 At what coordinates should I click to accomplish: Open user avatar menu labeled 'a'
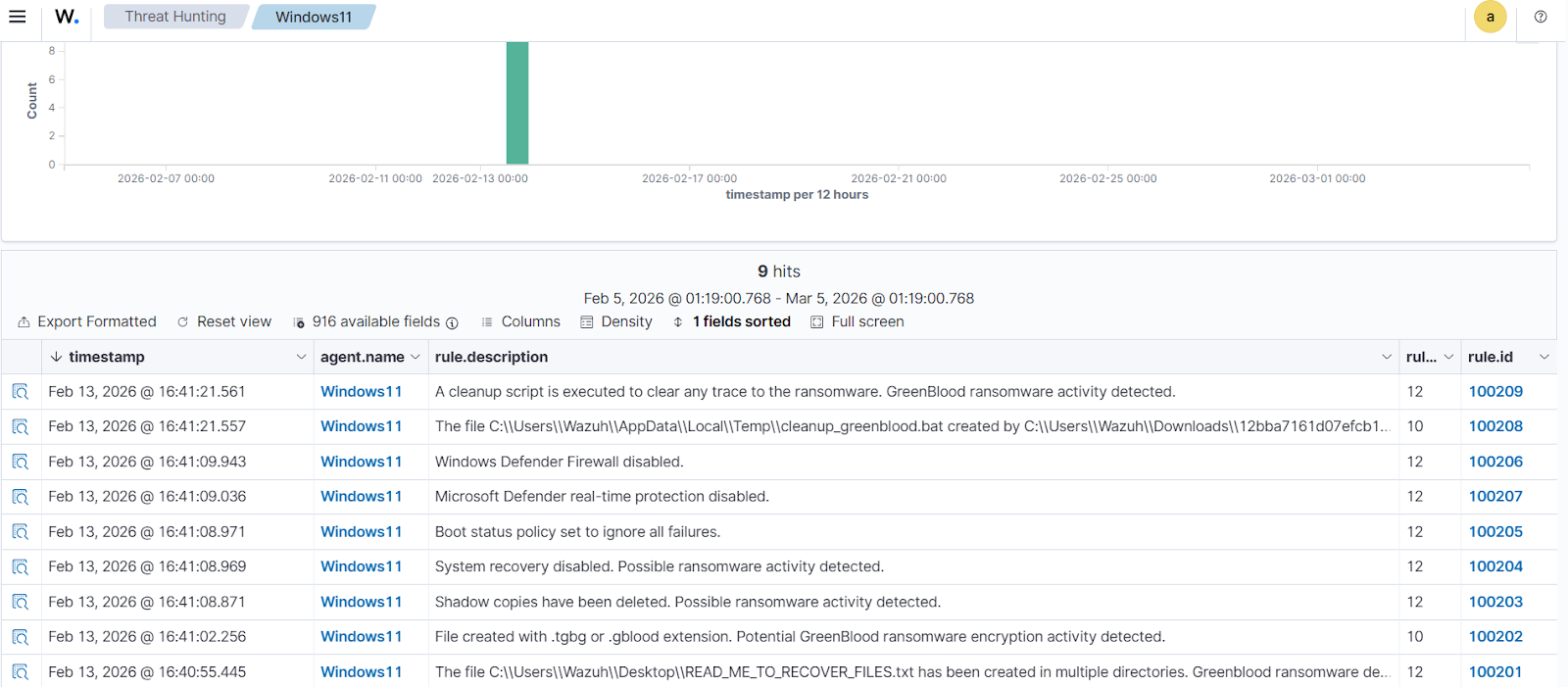coord(1490,17)
